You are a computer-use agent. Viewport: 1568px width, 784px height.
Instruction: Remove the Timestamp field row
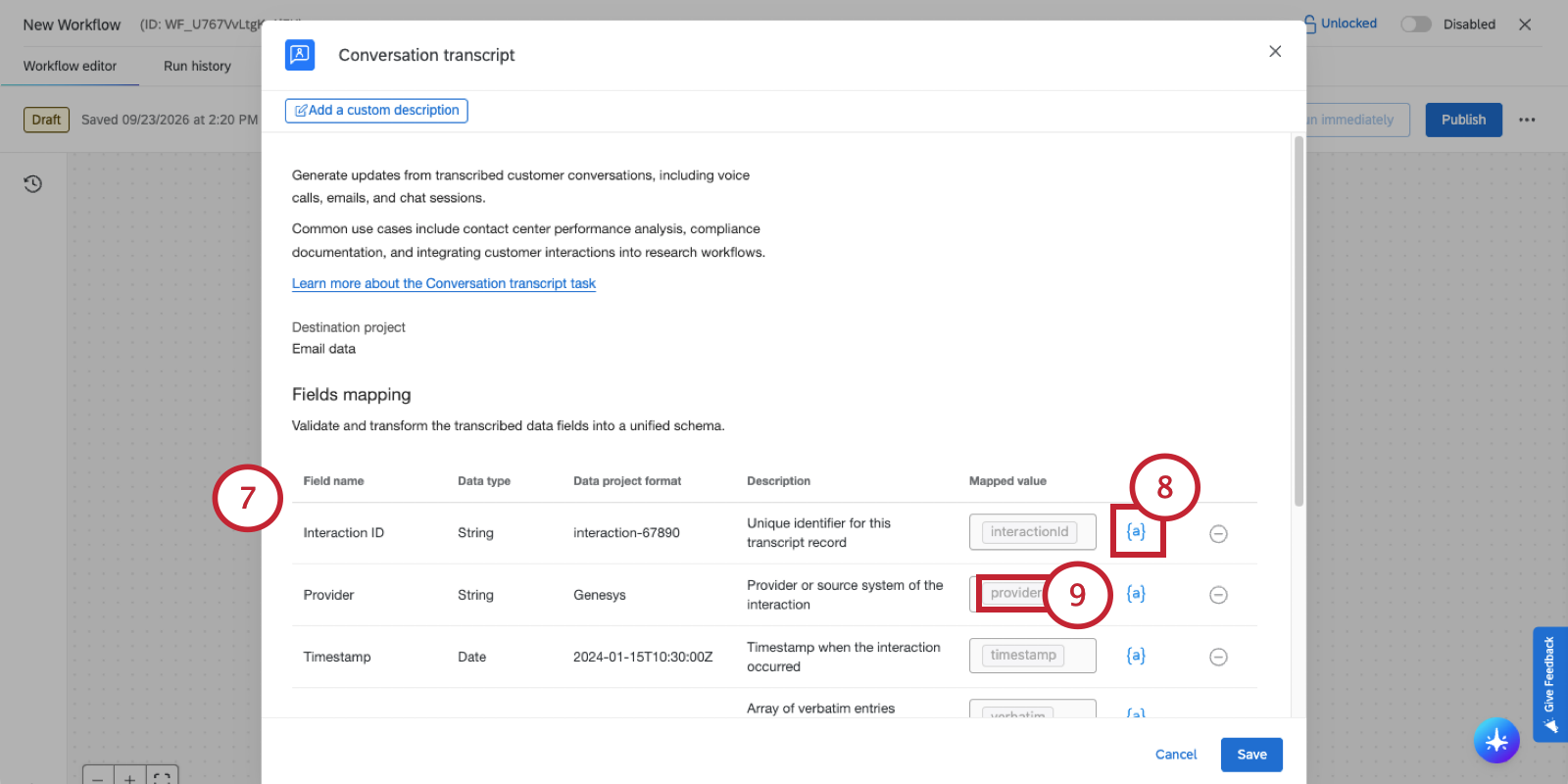point(1218,657)
